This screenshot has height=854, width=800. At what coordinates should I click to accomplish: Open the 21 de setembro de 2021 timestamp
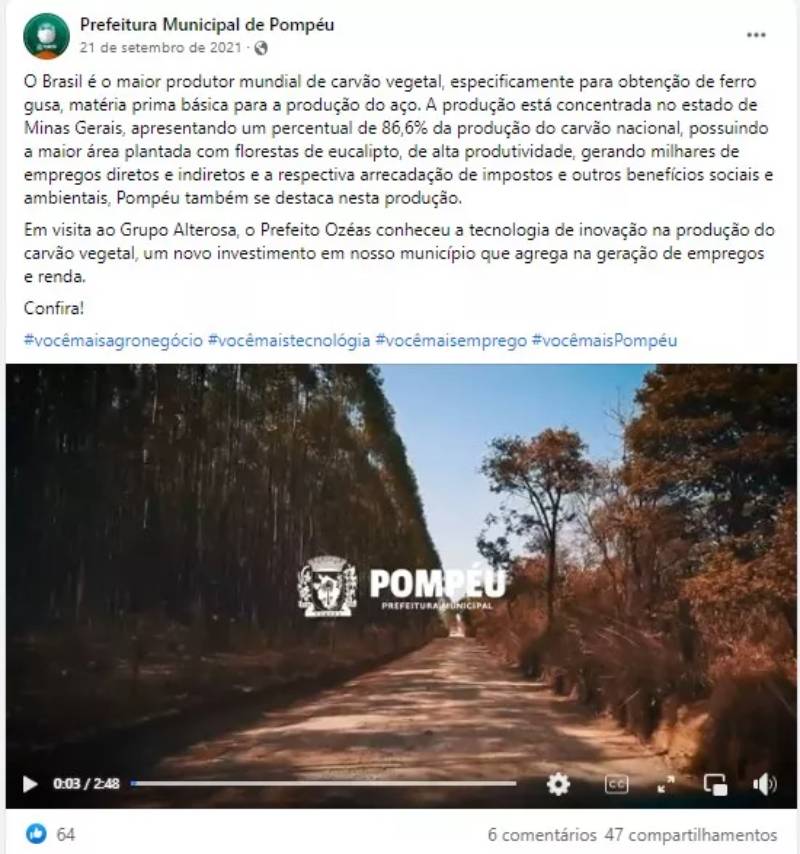[161, 48]
